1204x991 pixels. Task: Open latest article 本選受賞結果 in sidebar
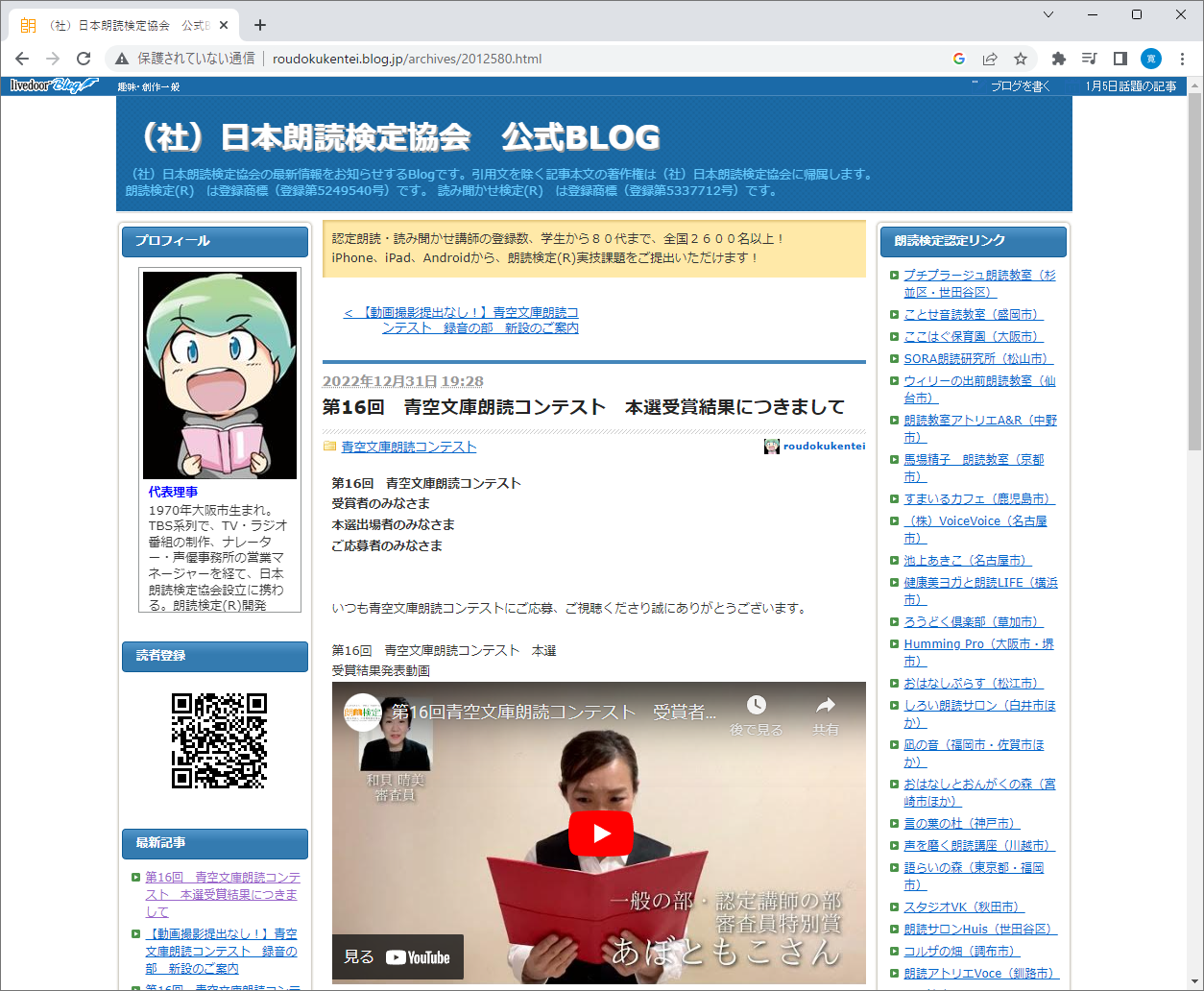[223, 894]
